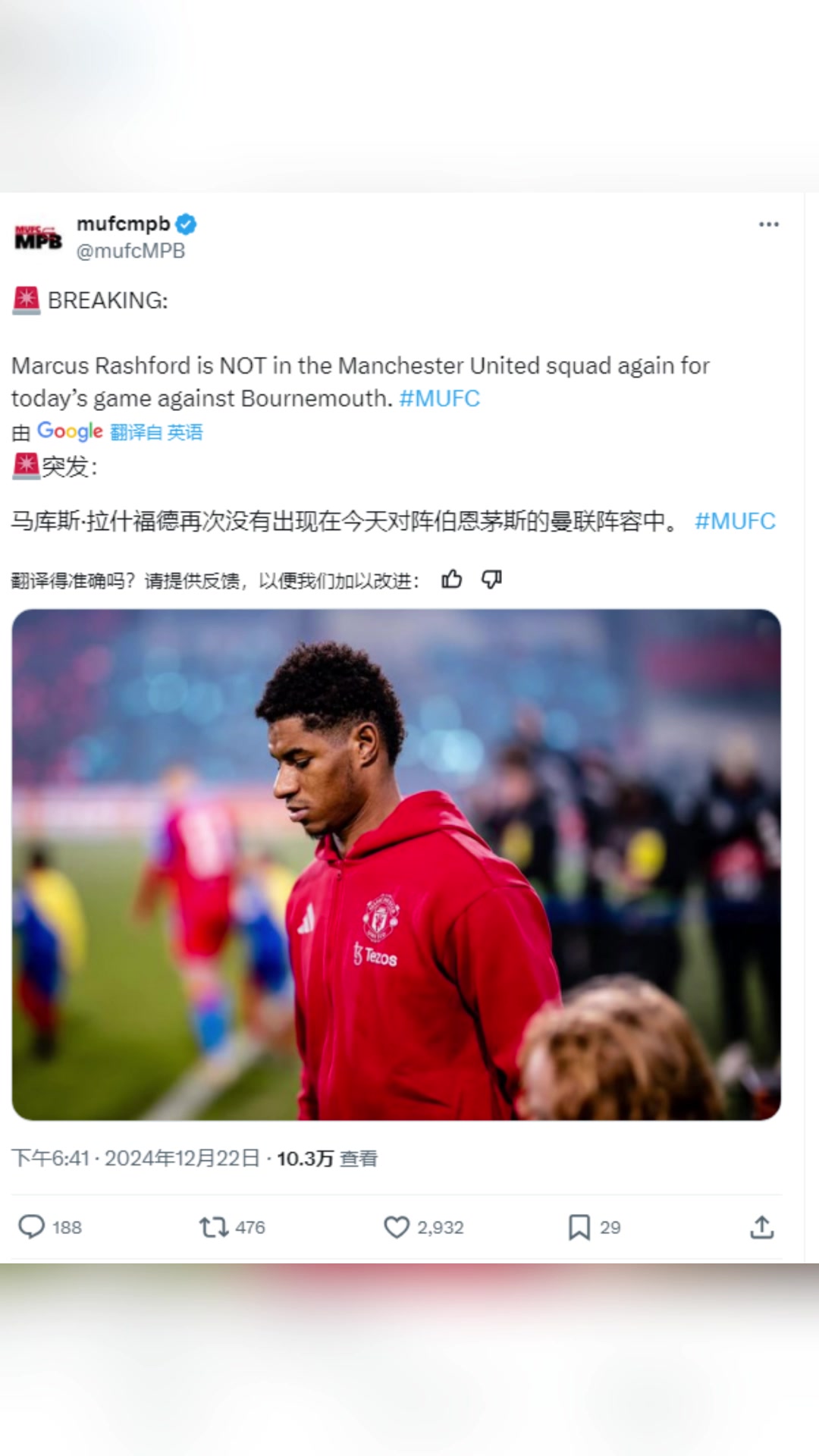The height and width of the screenshot is (1456, 819).
Task: Click the retweet arrows icon
Action: click(x=214, y=1227)
